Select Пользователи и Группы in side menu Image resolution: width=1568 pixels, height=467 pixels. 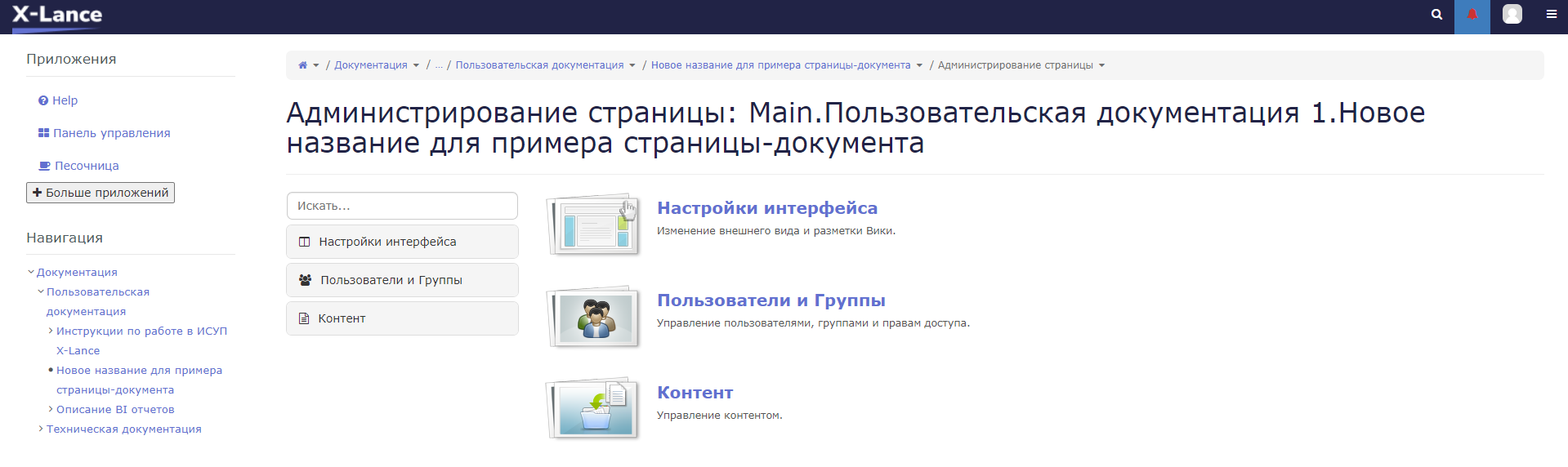pos(402,280)
